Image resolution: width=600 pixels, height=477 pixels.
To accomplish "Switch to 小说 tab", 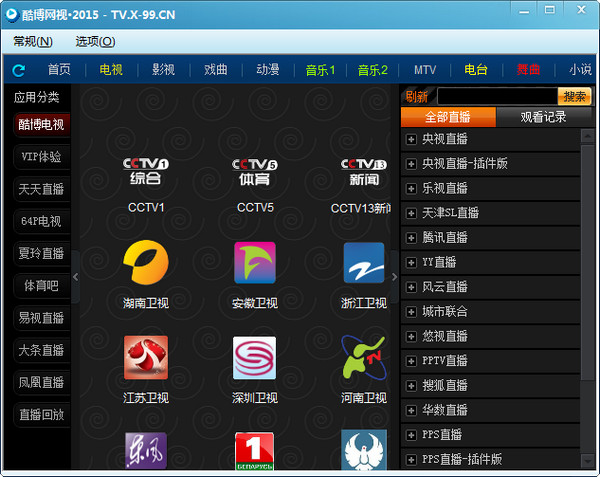I will [x=580, y=70].
